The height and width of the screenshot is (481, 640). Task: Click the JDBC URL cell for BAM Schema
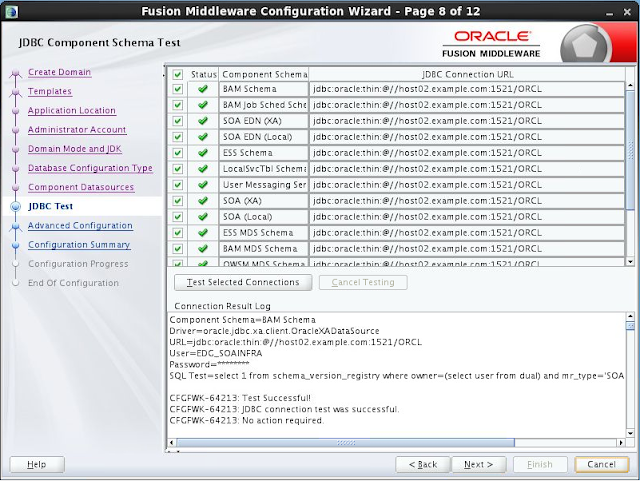(467, 89)
